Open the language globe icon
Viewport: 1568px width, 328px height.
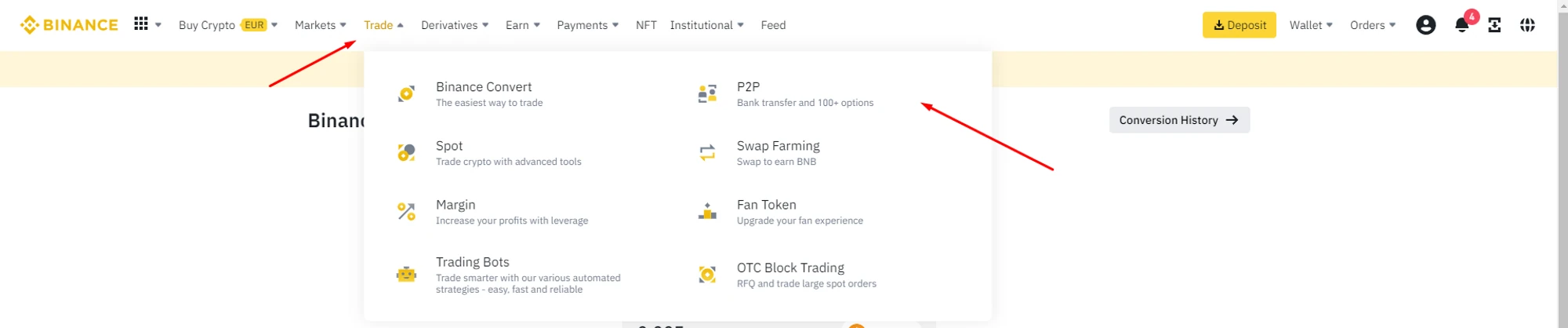(1527, 25)
